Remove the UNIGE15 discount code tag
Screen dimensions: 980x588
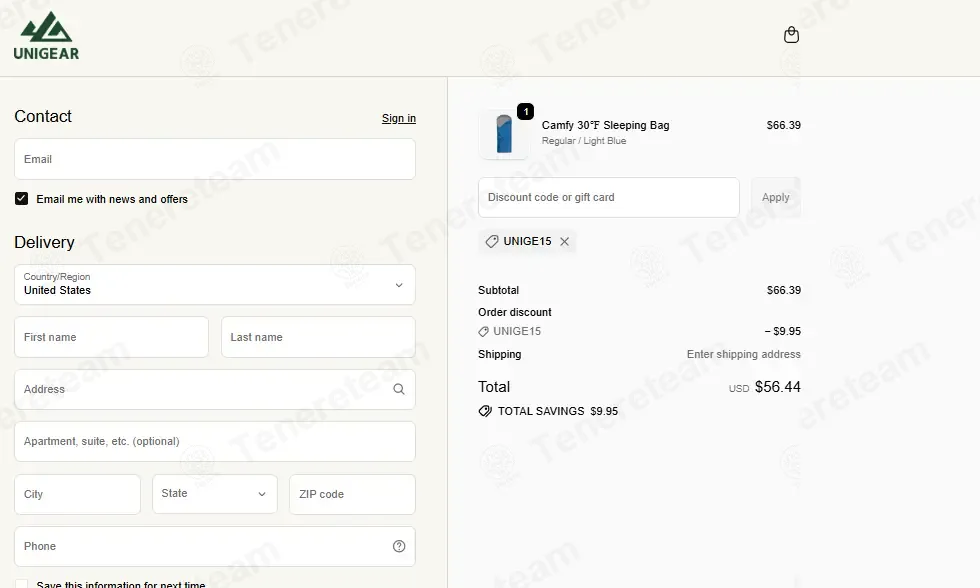pos(564,241)
